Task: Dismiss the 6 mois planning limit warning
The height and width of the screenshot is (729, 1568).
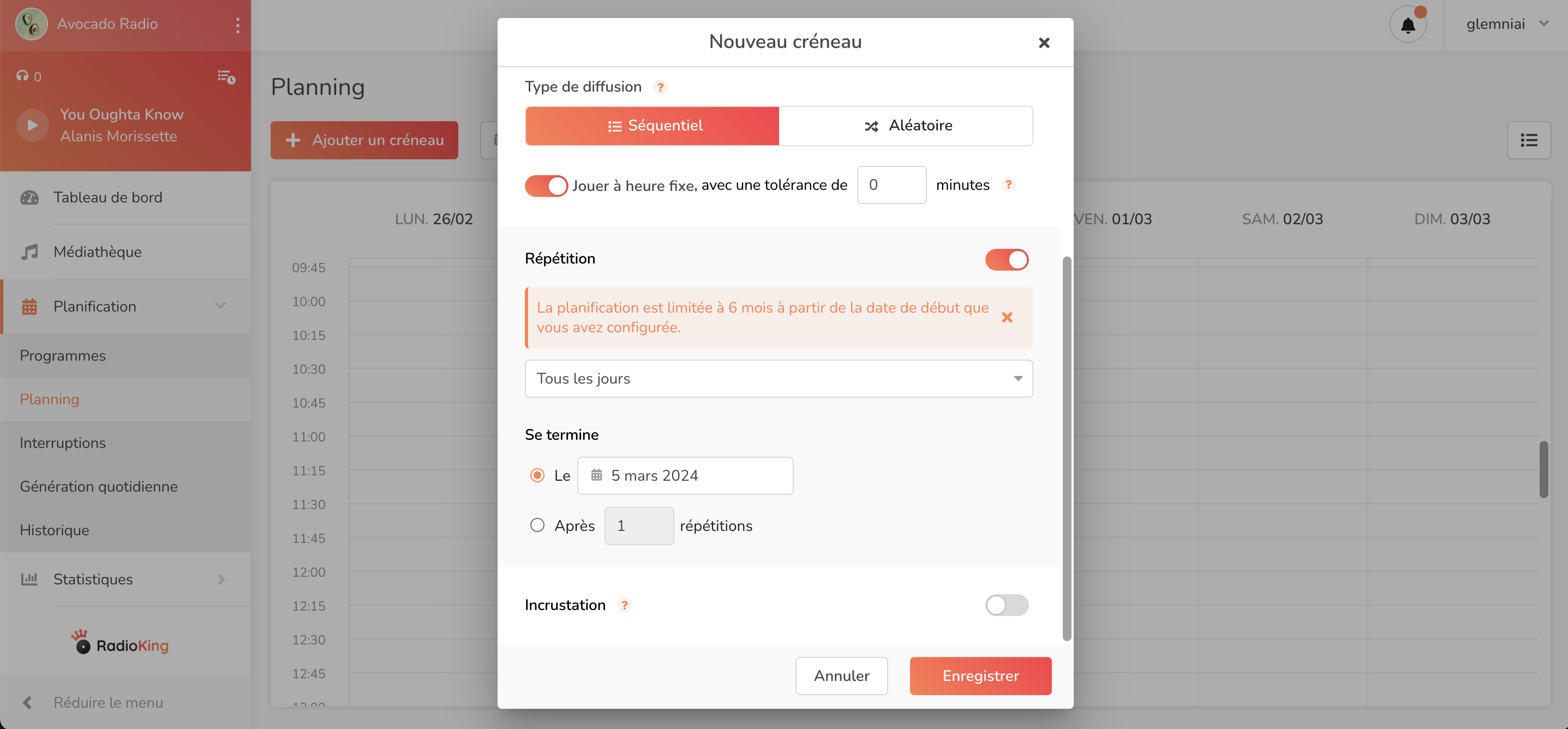Action: (1007, 318)
